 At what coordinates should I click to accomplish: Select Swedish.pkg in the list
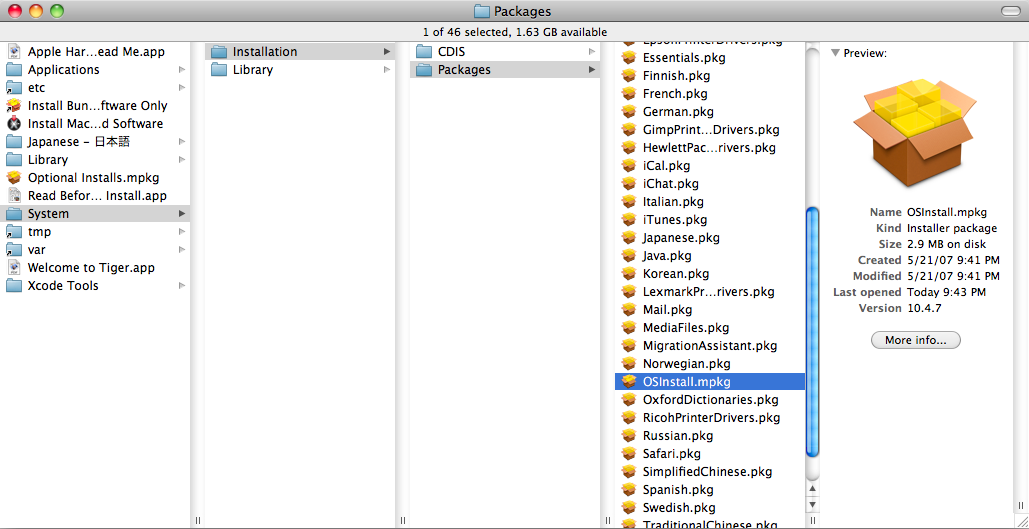point(710,507)
